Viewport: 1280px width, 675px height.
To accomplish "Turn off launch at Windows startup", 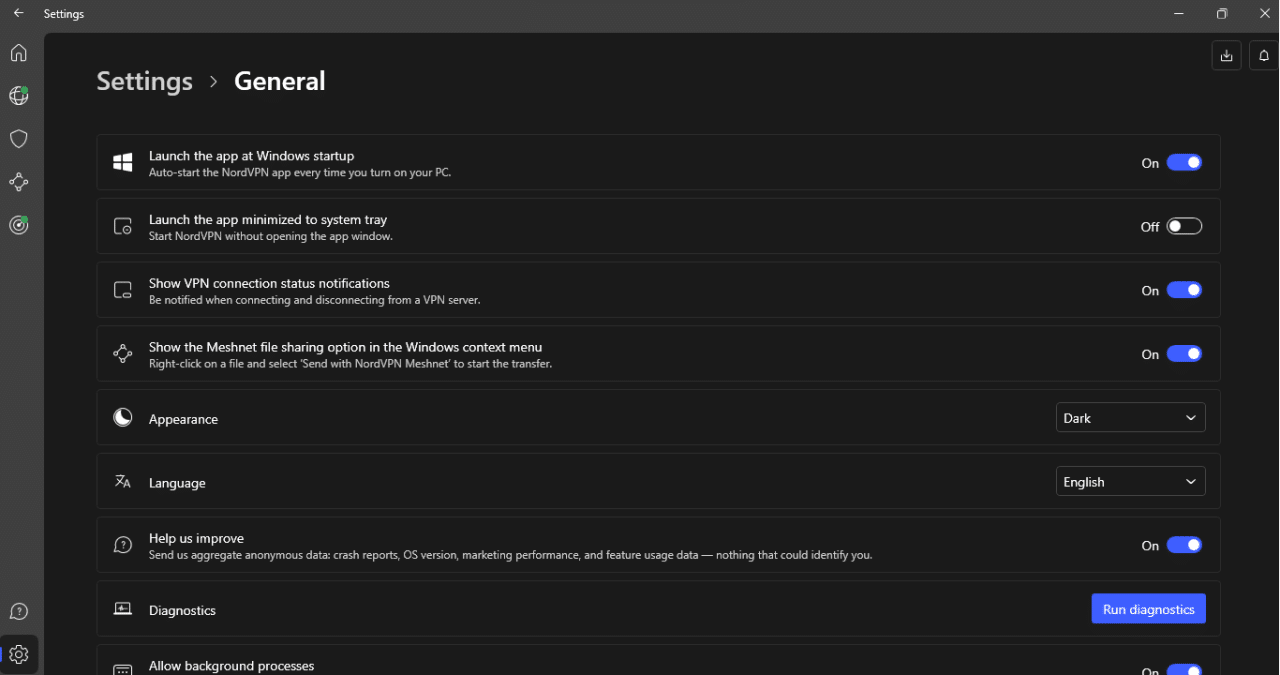I will click(1184, 162).
